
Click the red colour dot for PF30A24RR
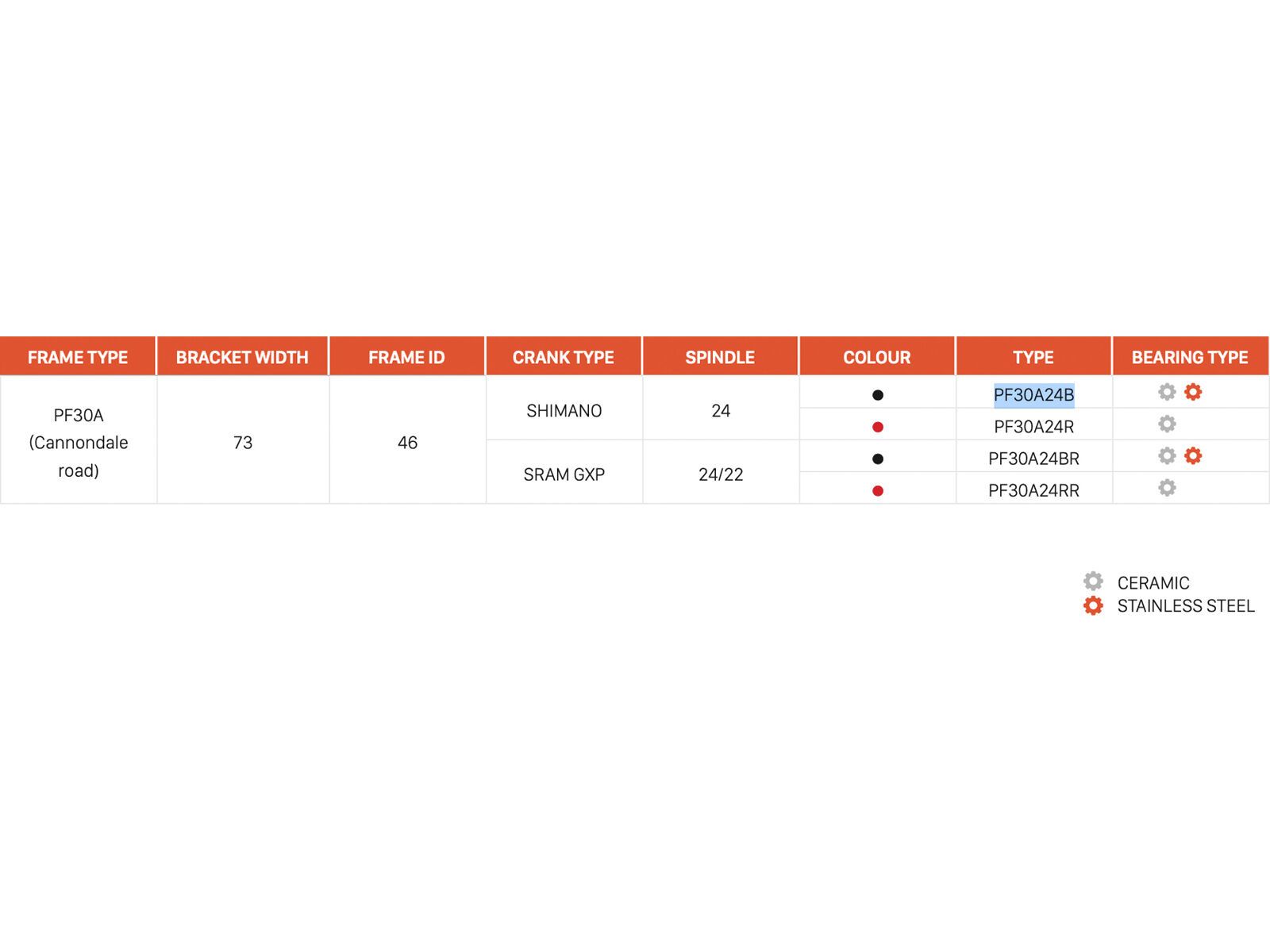point(877,491)
